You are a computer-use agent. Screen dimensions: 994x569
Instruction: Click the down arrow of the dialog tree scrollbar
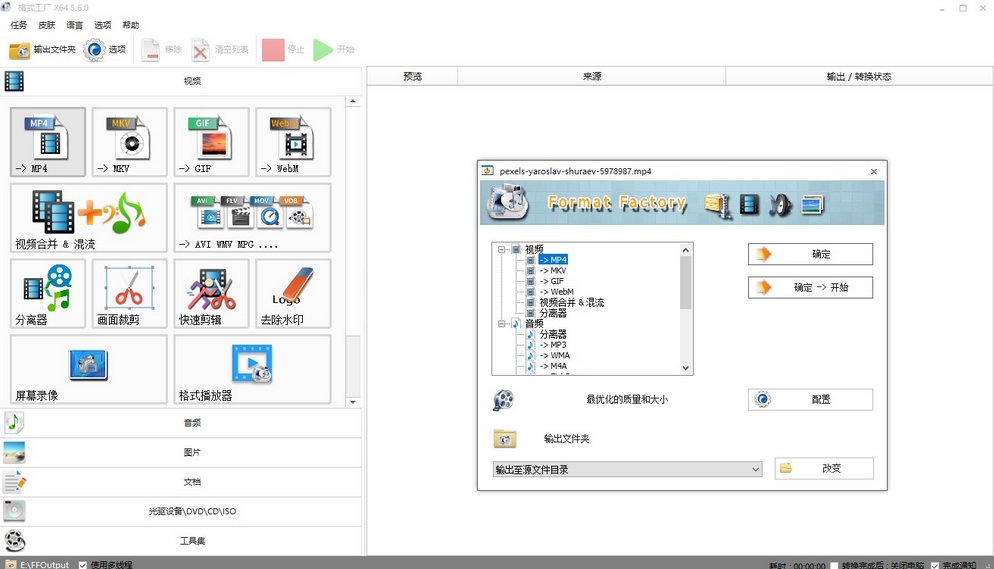(x=685, y=368)
